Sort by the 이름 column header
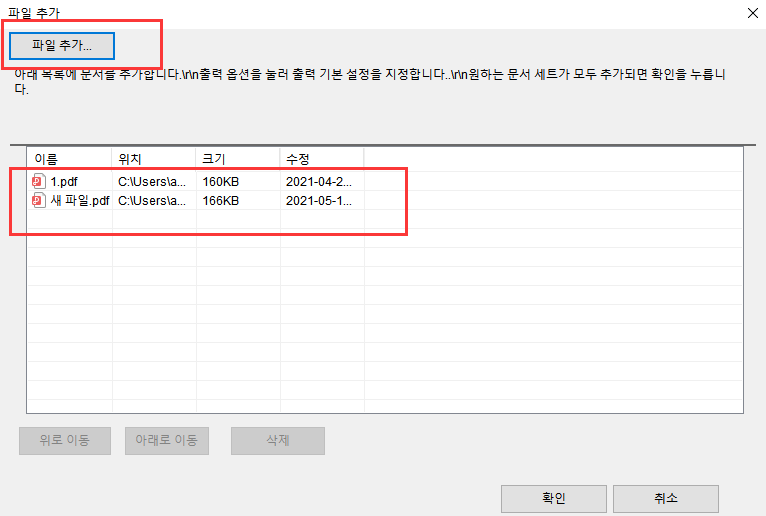 coord(69,159)
